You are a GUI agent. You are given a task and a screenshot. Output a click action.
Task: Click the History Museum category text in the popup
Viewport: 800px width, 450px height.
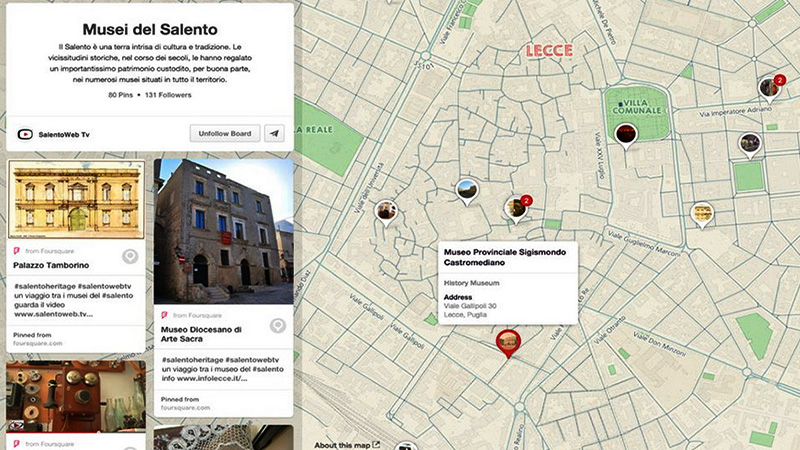point(471,283)
